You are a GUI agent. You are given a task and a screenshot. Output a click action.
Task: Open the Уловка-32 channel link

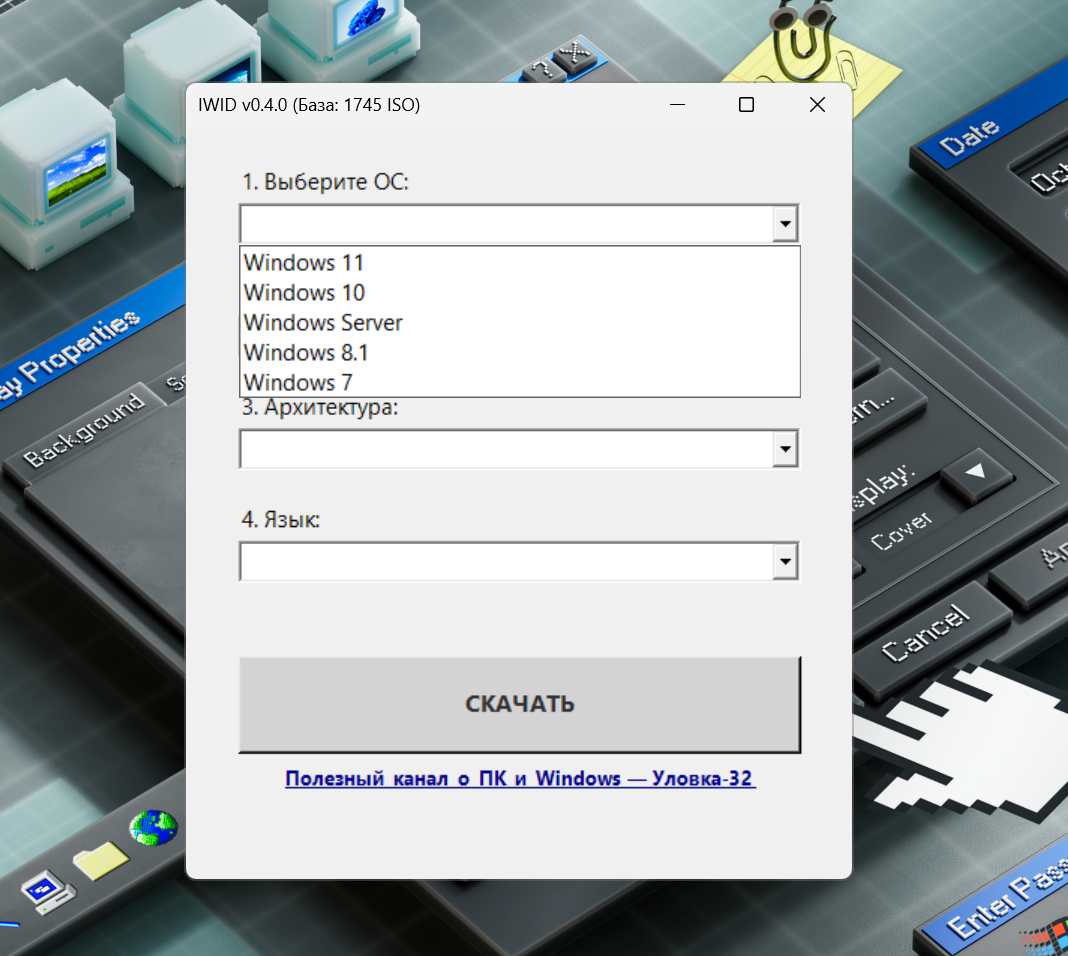[520, 777]
